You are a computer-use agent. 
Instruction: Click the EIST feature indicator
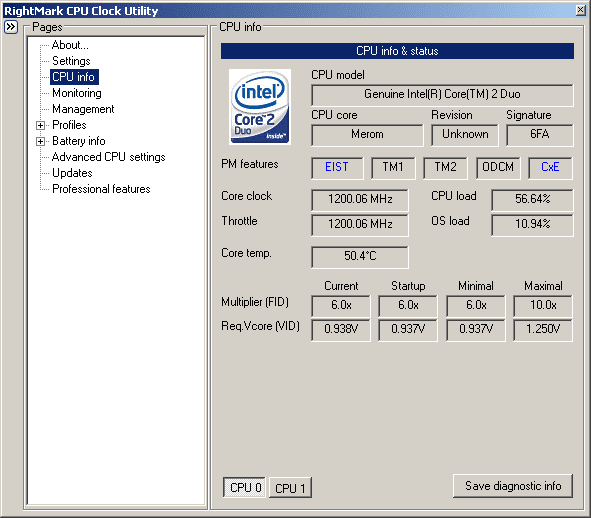(337, 167)
